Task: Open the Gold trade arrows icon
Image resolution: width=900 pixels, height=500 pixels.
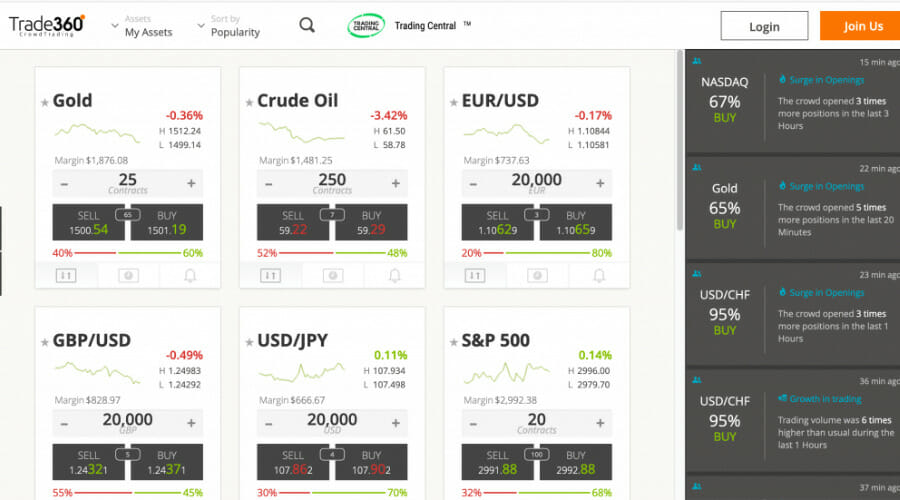Action: coord(66,276)
